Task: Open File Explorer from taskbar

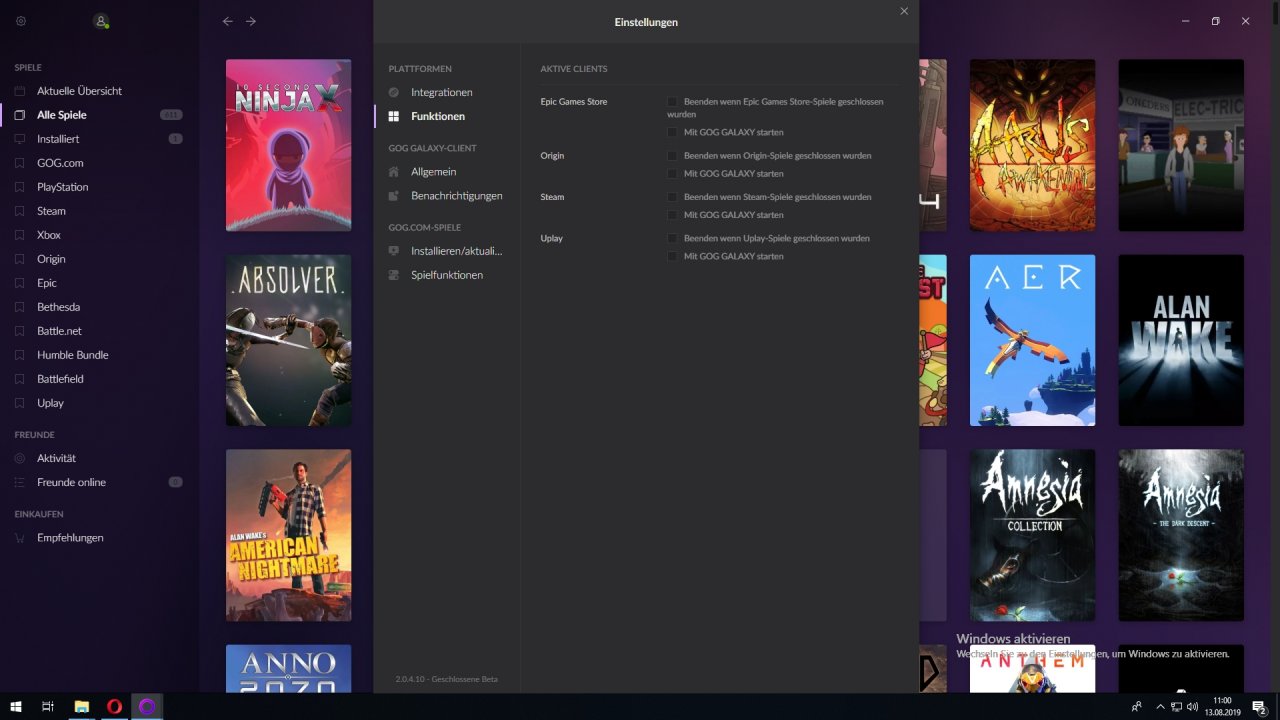Action: pyautogui.click(x=81, y=707)
